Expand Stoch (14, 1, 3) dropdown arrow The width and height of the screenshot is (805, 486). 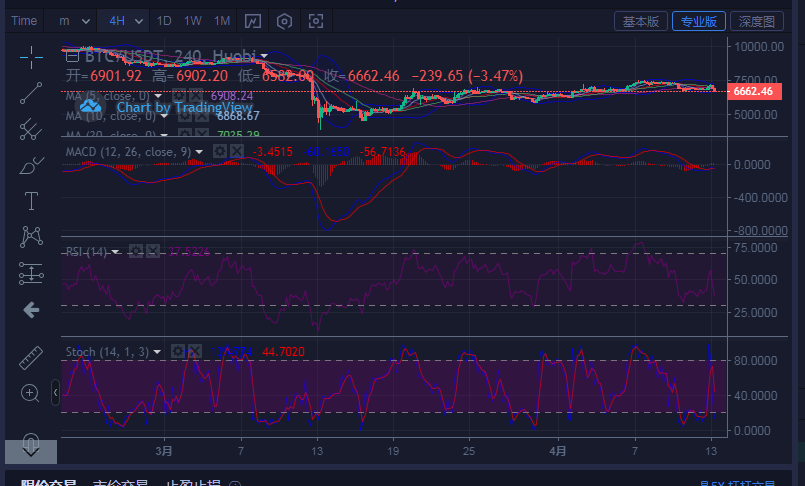point(157,352)
